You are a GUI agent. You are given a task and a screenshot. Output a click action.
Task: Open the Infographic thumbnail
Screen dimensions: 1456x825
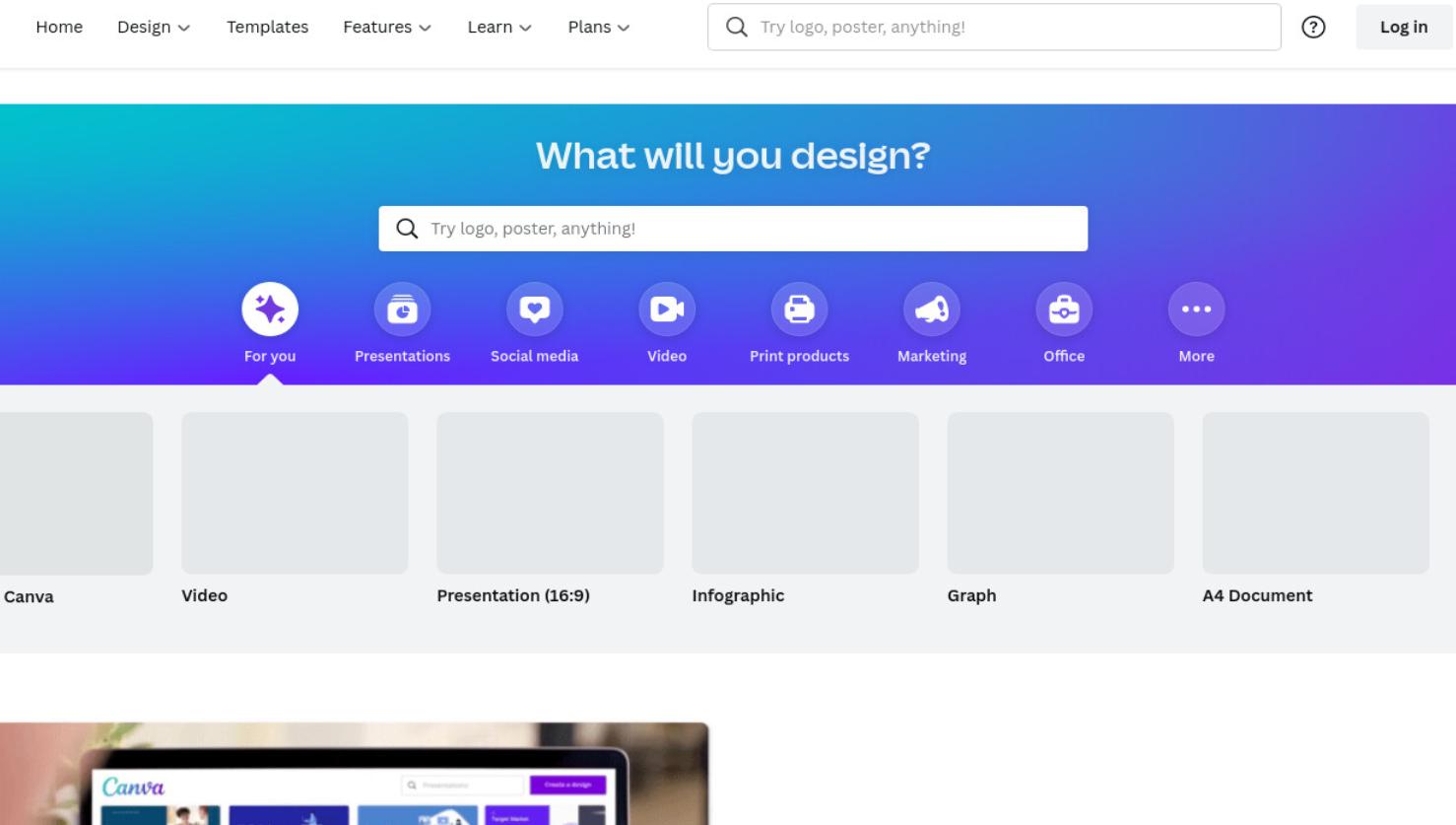pyautogui.click(x=805, y=493)
